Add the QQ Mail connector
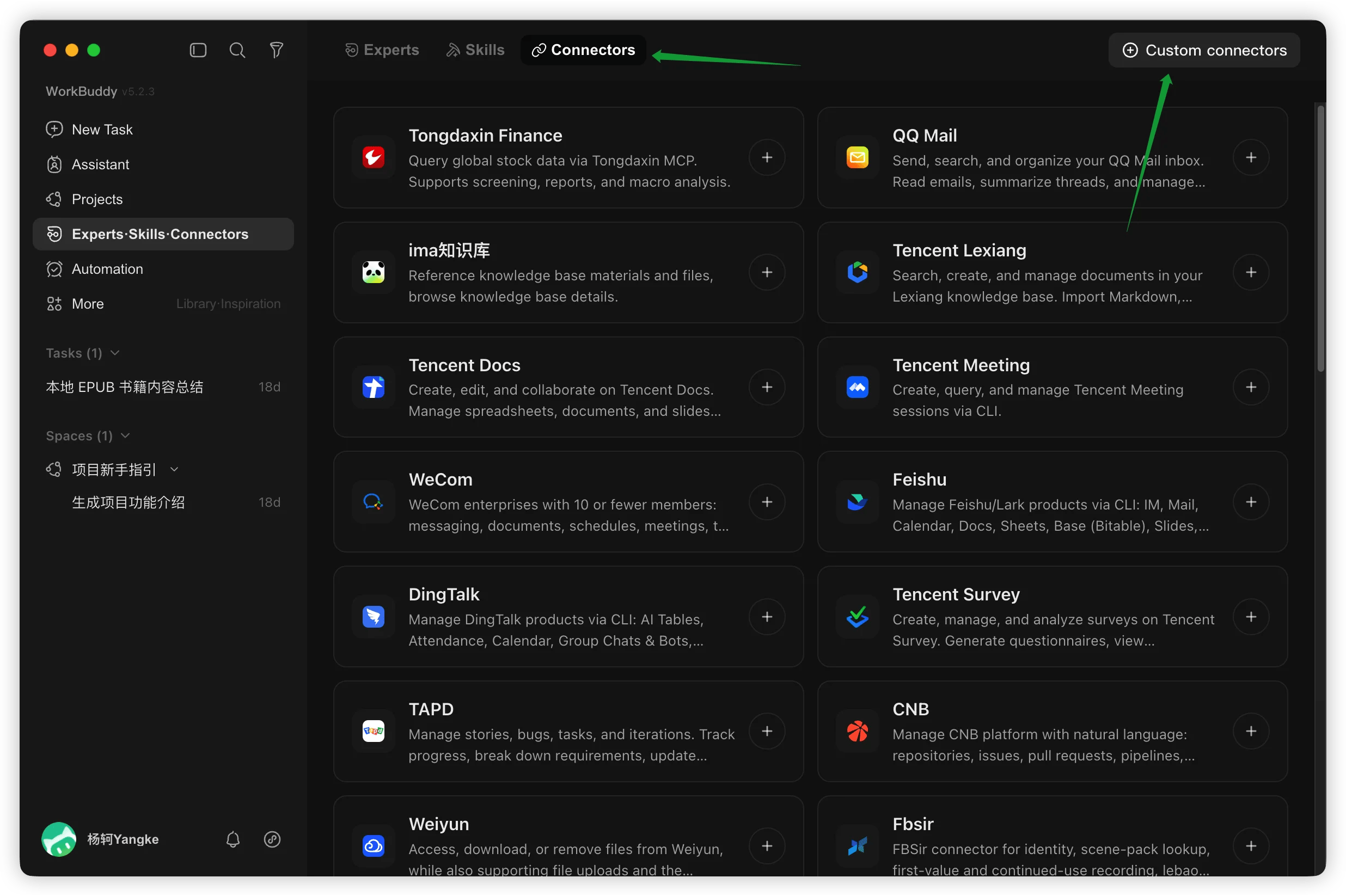Screen dimensions: 1346x896 1251,157
